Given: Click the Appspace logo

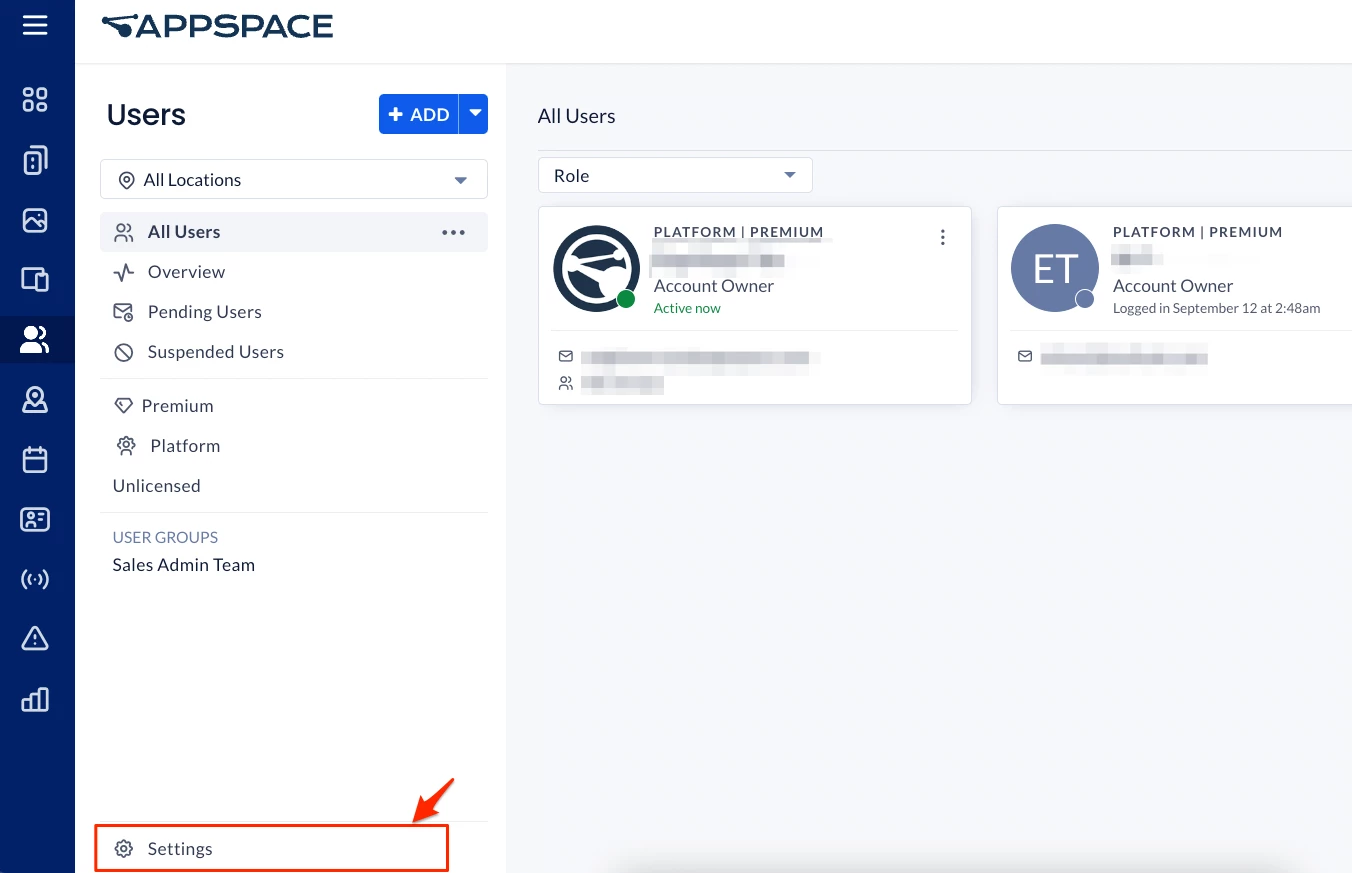Looking at the screenshot, I should tap(217, 26).
